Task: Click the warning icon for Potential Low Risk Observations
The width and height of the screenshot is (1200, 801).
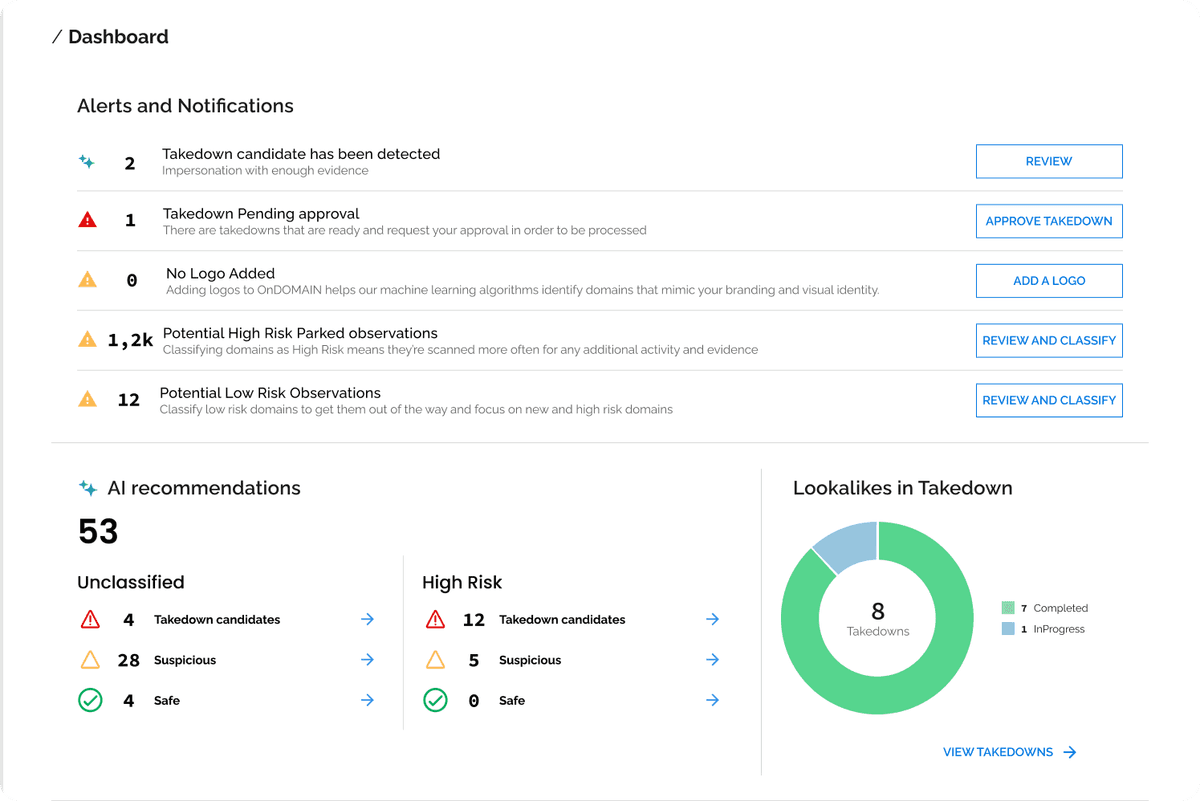Action: tap(87, 399)
